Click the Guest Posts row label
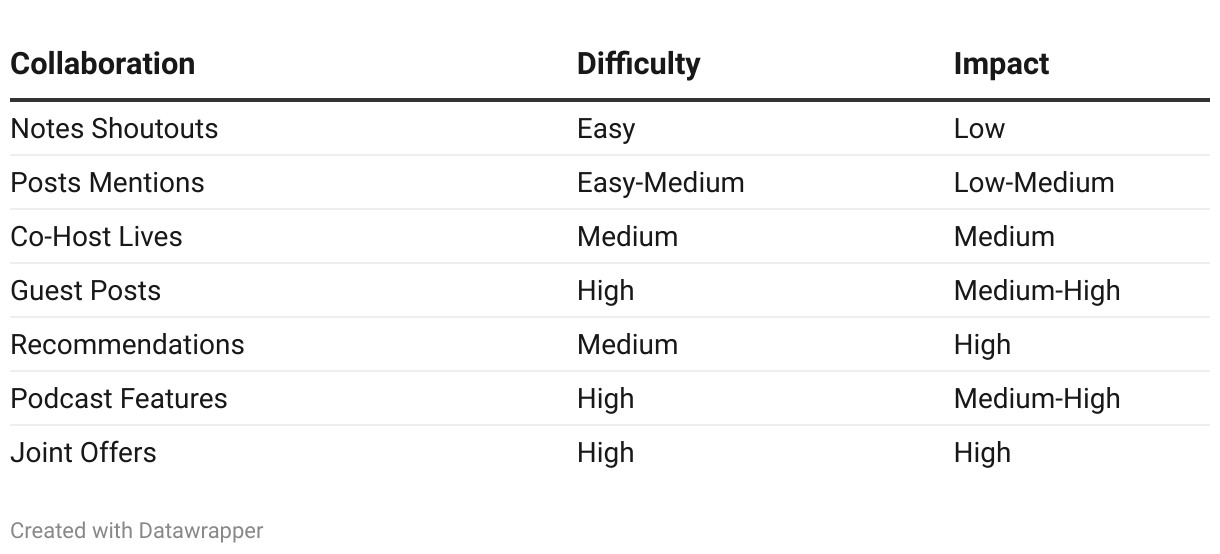Image resolution: width=1220 pixels, height=554 pixels. coord(85,291)
